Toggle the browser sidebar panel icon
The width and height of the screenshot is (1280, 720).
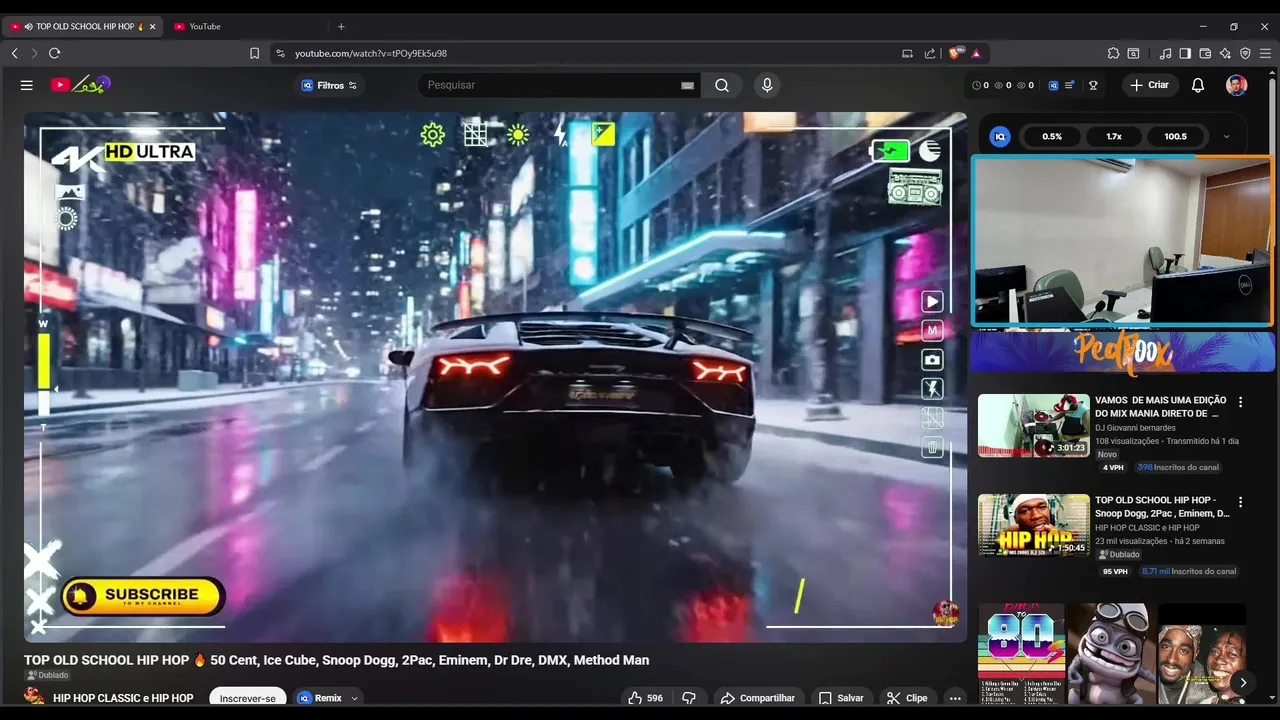point(1185,53)
